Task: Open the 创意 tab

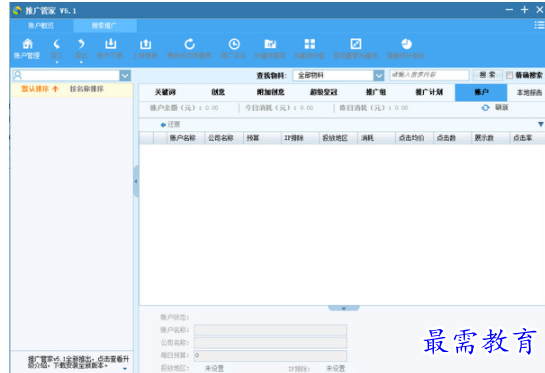Action: click(218, 92)
